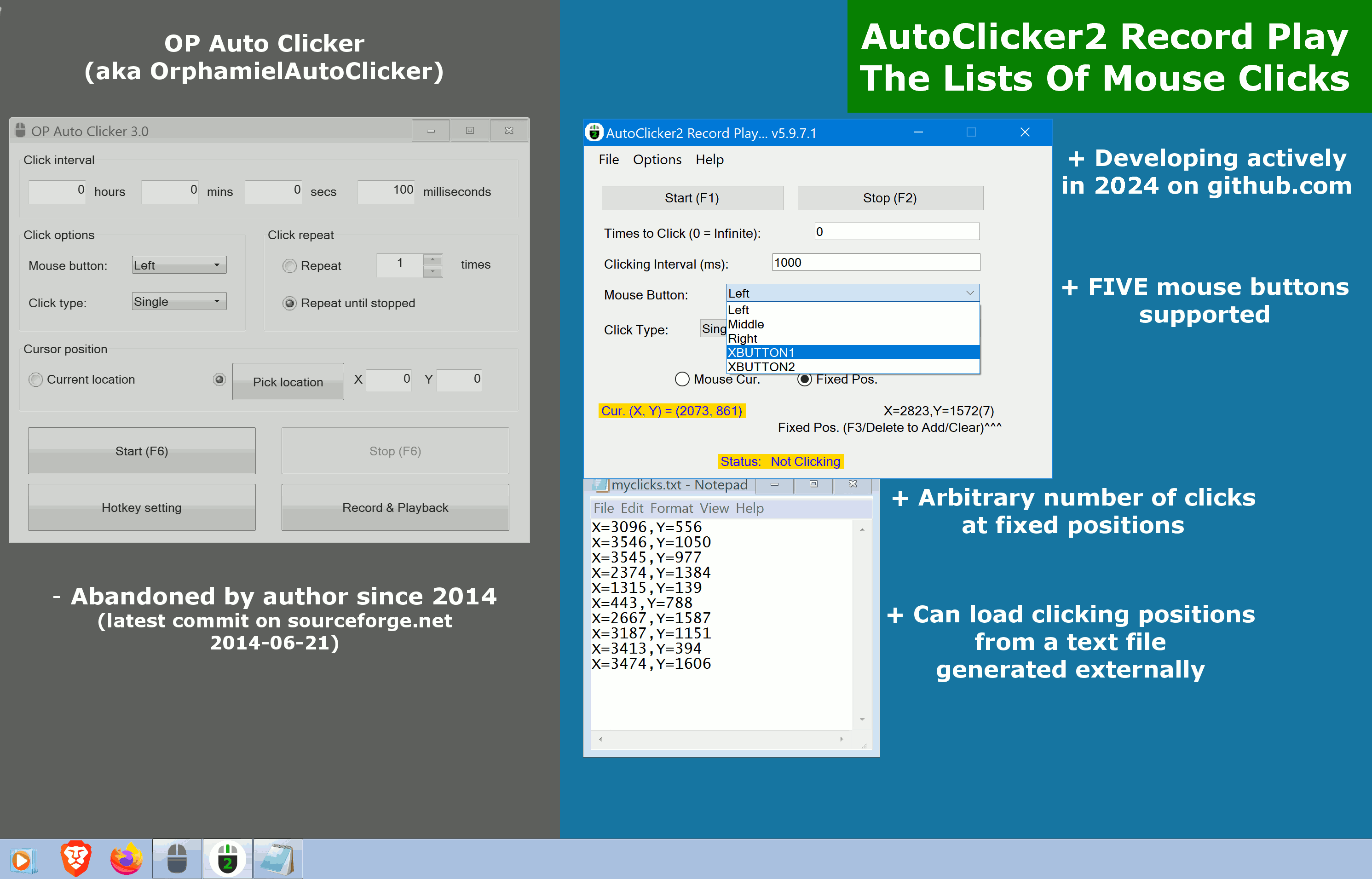Image resolution: width=1372 pixels, height=879 pixels.
Task: Open Windows Media Player from the taskbar
Action: point(24,858)
